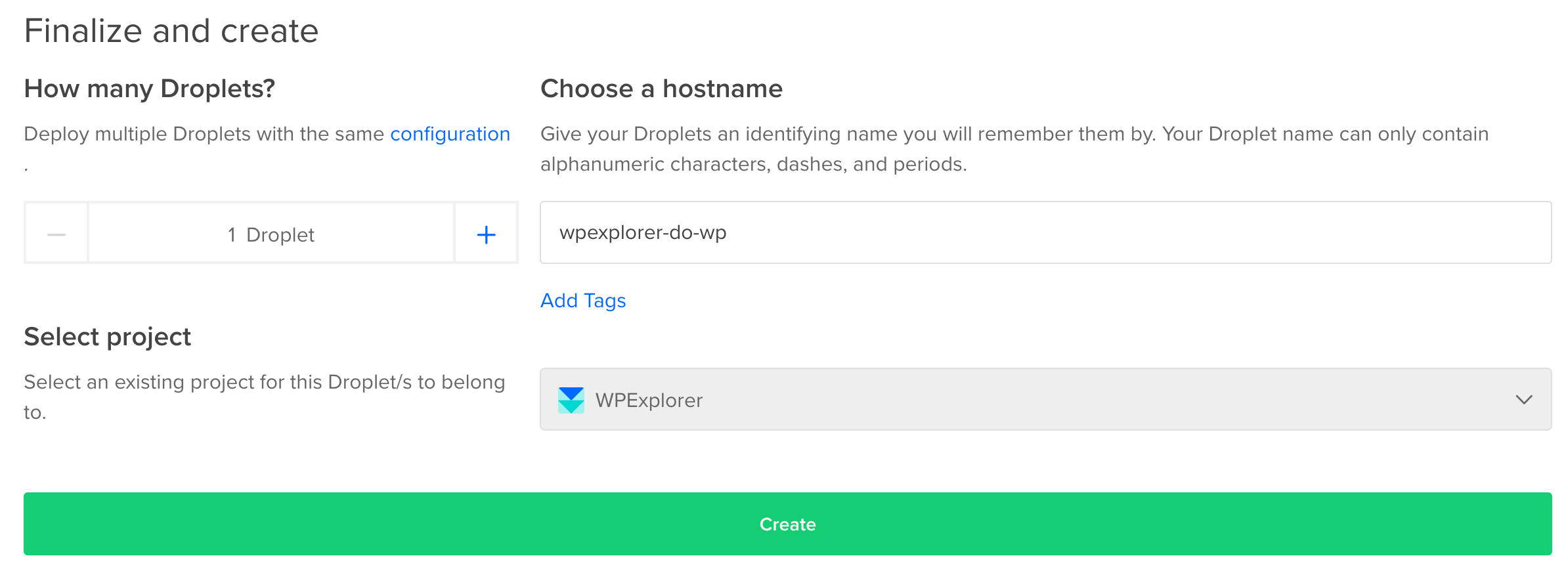Expand the project dropdown chevron arrow

click(1523, 400)
